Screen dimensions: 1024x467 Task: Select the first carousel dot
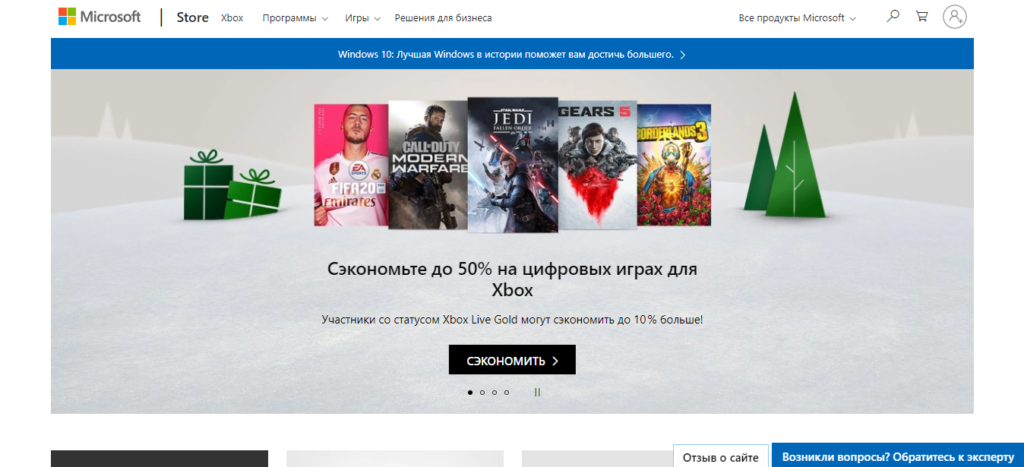(470, 393)
